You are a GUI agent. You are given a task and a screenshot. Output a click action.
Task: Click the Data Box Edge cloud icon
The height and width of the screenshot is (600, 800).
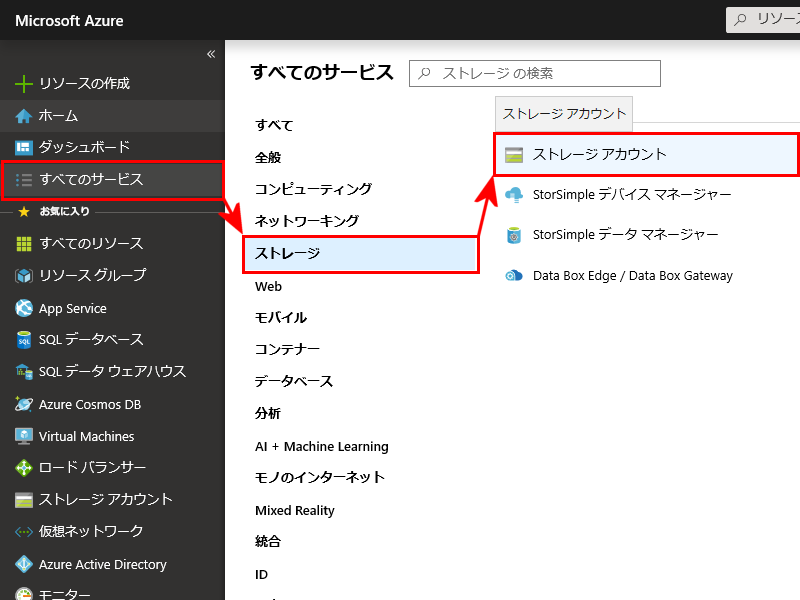tap(514, 276)
